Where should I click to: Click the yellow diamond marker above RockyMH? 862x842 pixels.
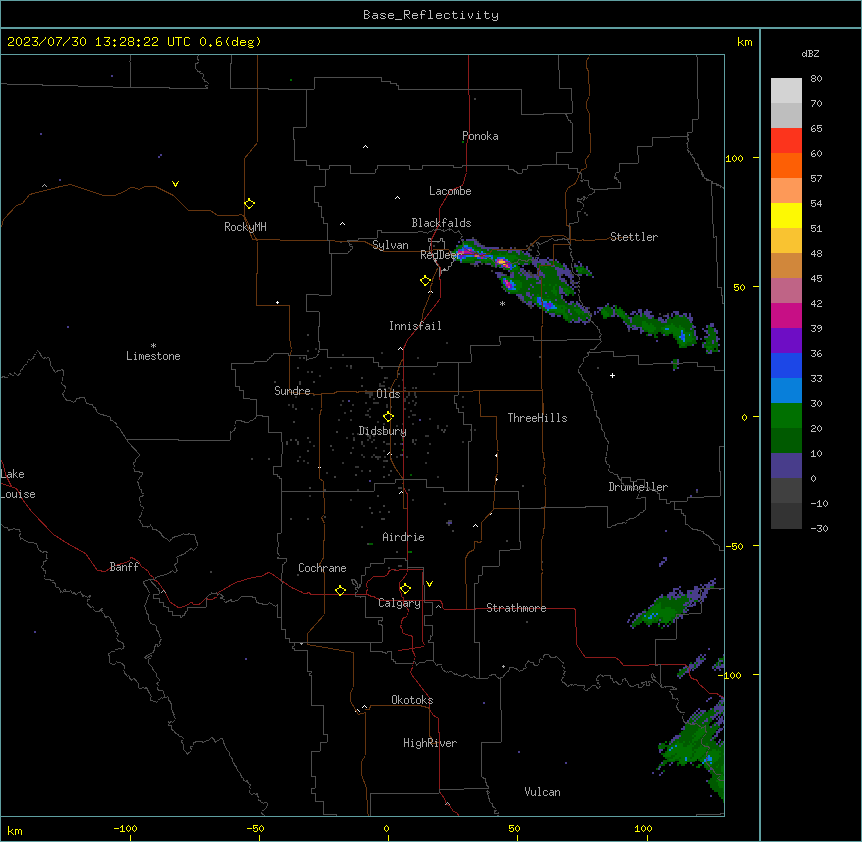coord(249,204)
